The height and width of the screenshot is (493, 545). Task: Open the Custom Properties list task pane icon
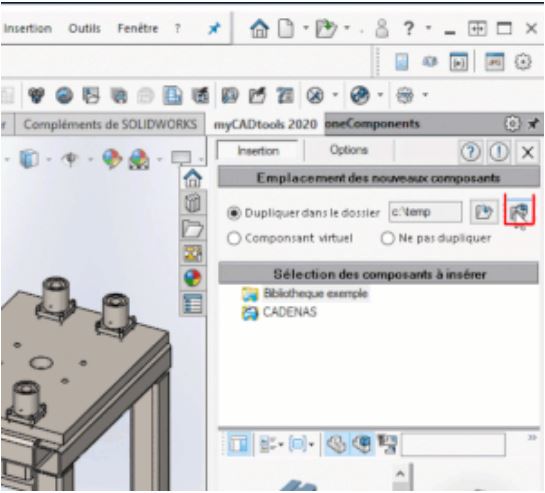click(x=193, y=304)
